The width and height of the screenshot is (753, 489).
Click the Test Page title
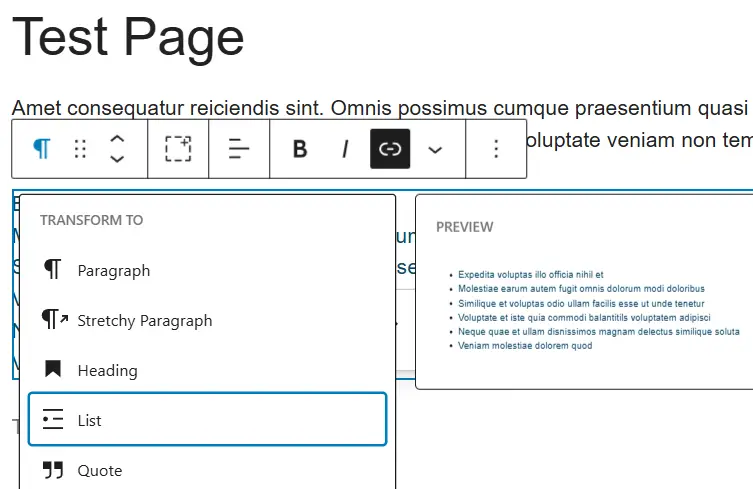128,37
